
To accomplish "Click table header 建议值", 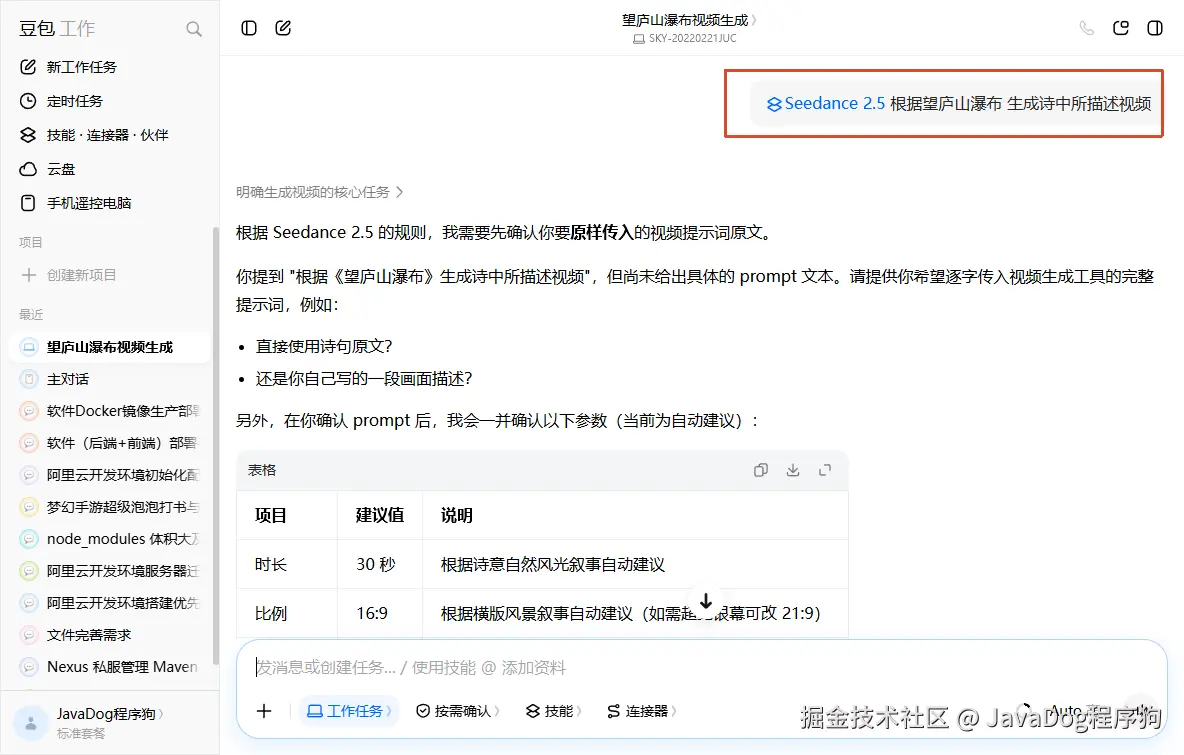I will click(x=380, y=516).
